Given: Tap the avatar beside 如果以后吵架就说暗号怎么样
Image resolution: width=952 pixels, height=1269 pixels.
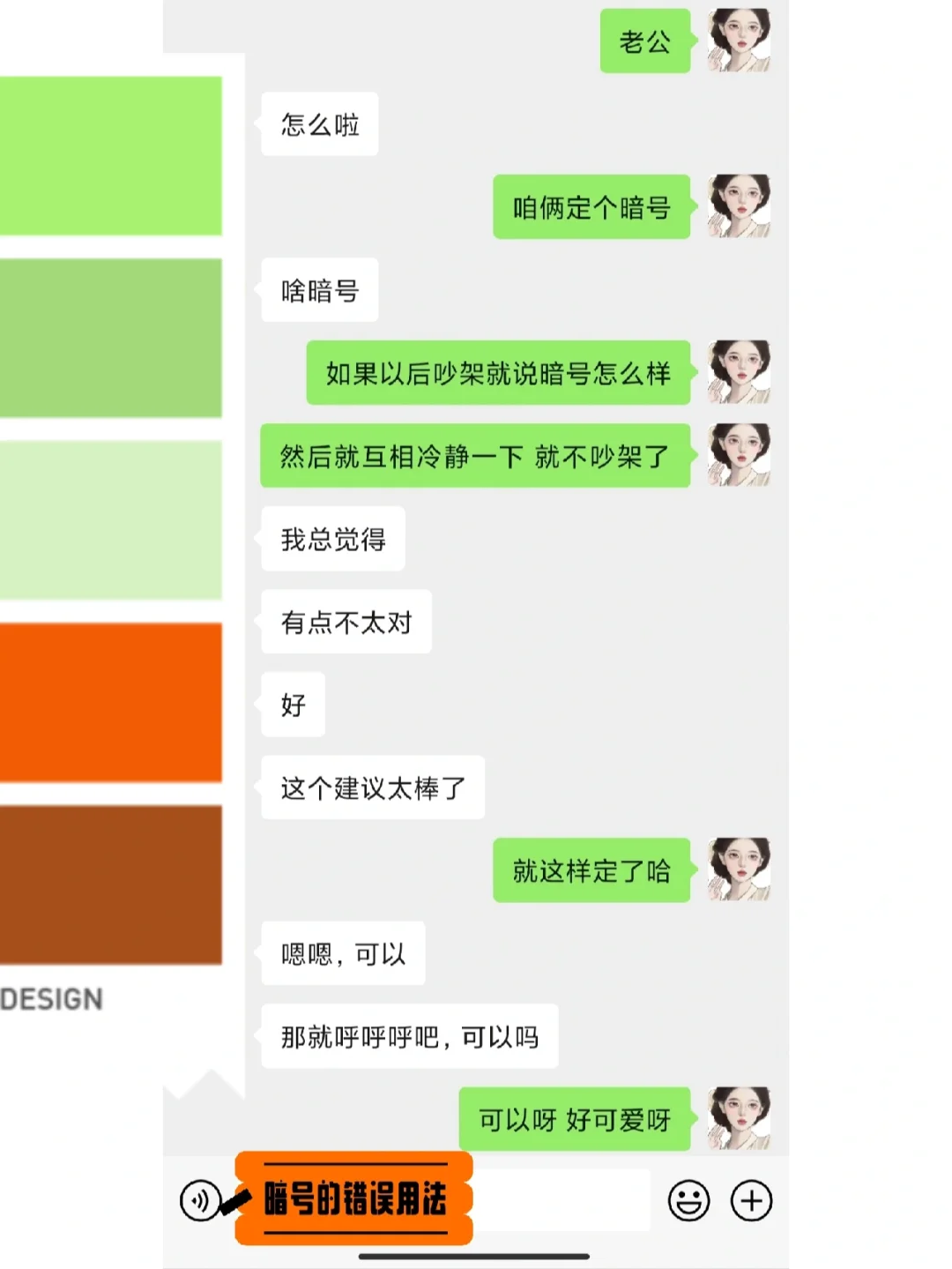Looking at the screenshot, I should click(x=739, y=372).
